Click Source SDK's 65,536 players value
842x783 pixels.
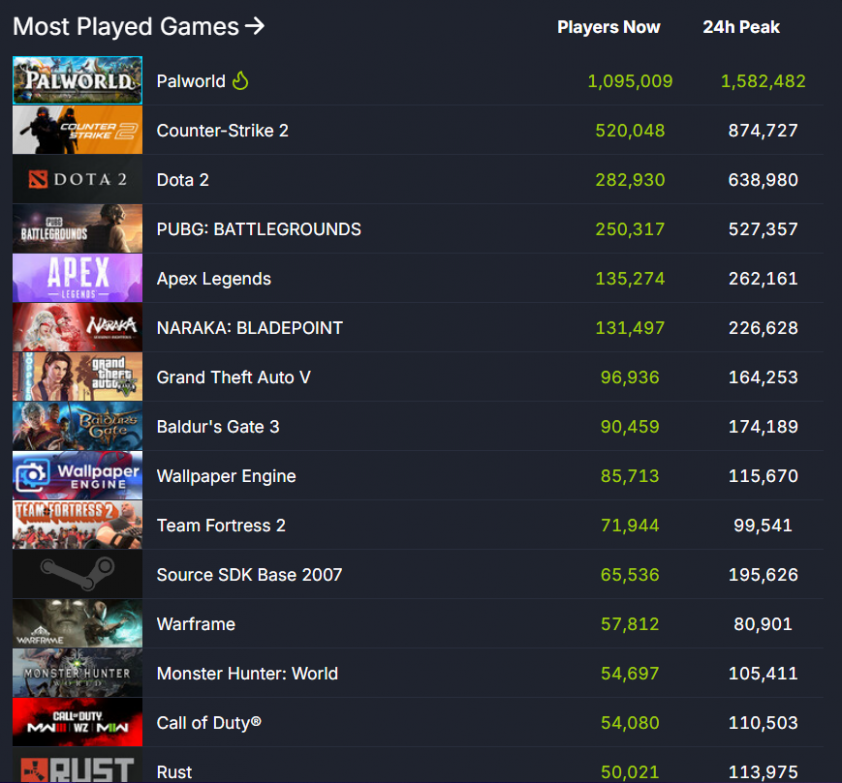630,575
